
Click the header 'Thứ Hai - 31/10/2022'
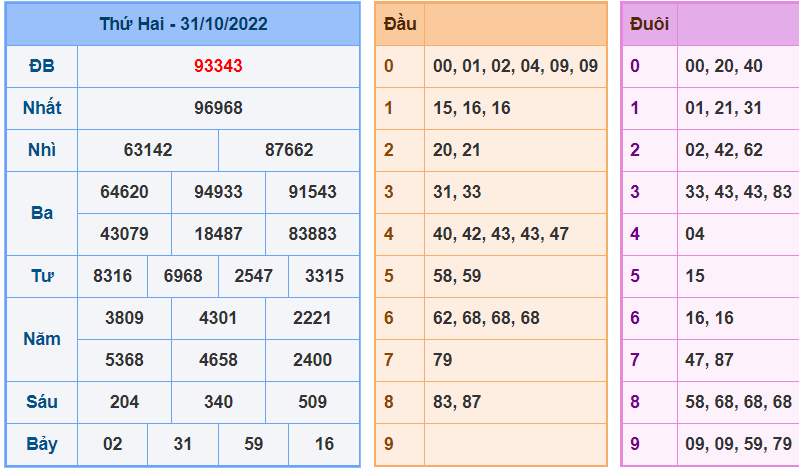pos(183,24)
